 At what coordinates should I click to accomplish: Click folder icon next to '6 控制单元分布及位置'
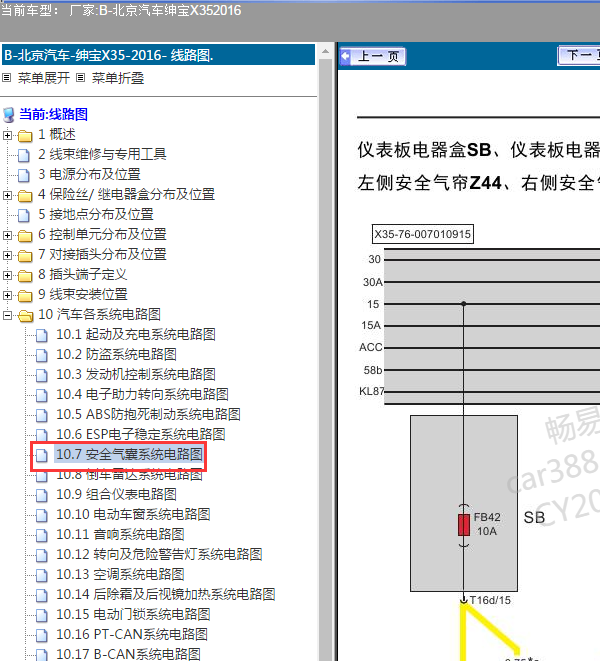[25, 236]
